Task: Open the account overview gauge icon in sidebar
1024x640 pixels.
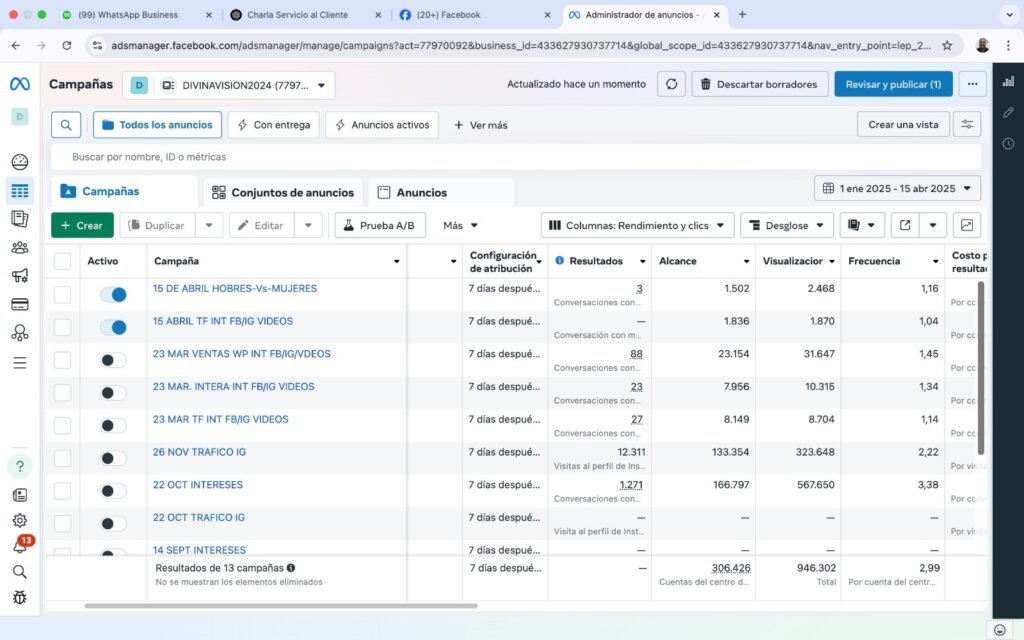Action: click(x=20, y=161)
